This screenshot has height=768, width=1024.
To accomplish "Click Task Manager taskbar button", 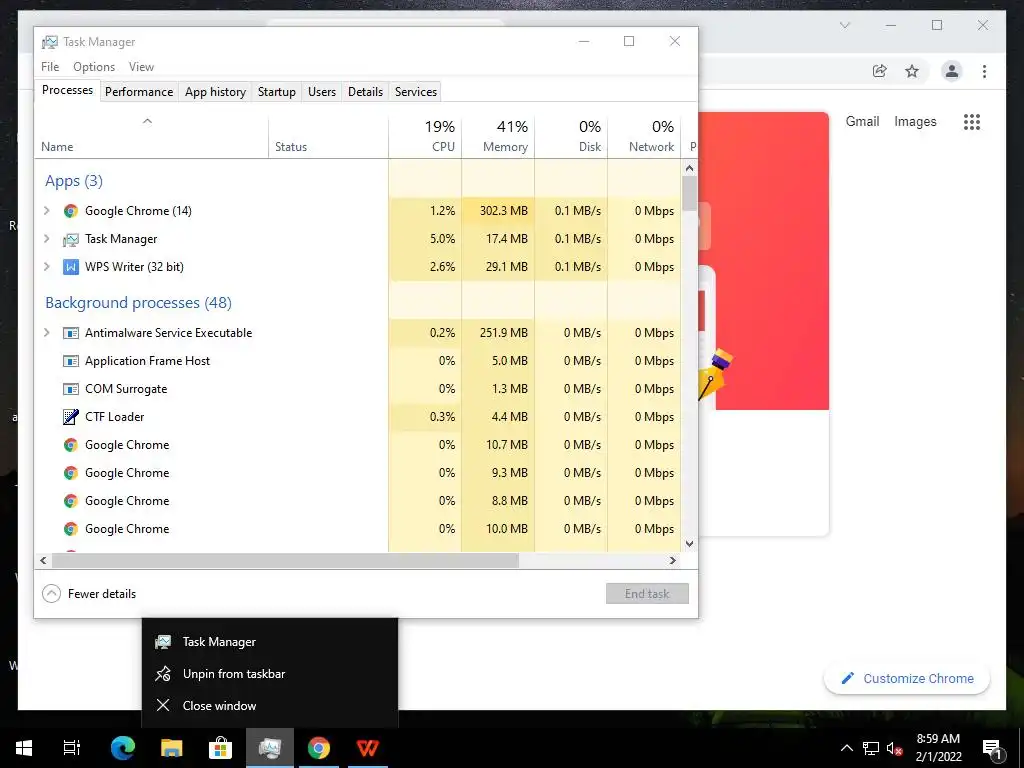I will 270,748.
